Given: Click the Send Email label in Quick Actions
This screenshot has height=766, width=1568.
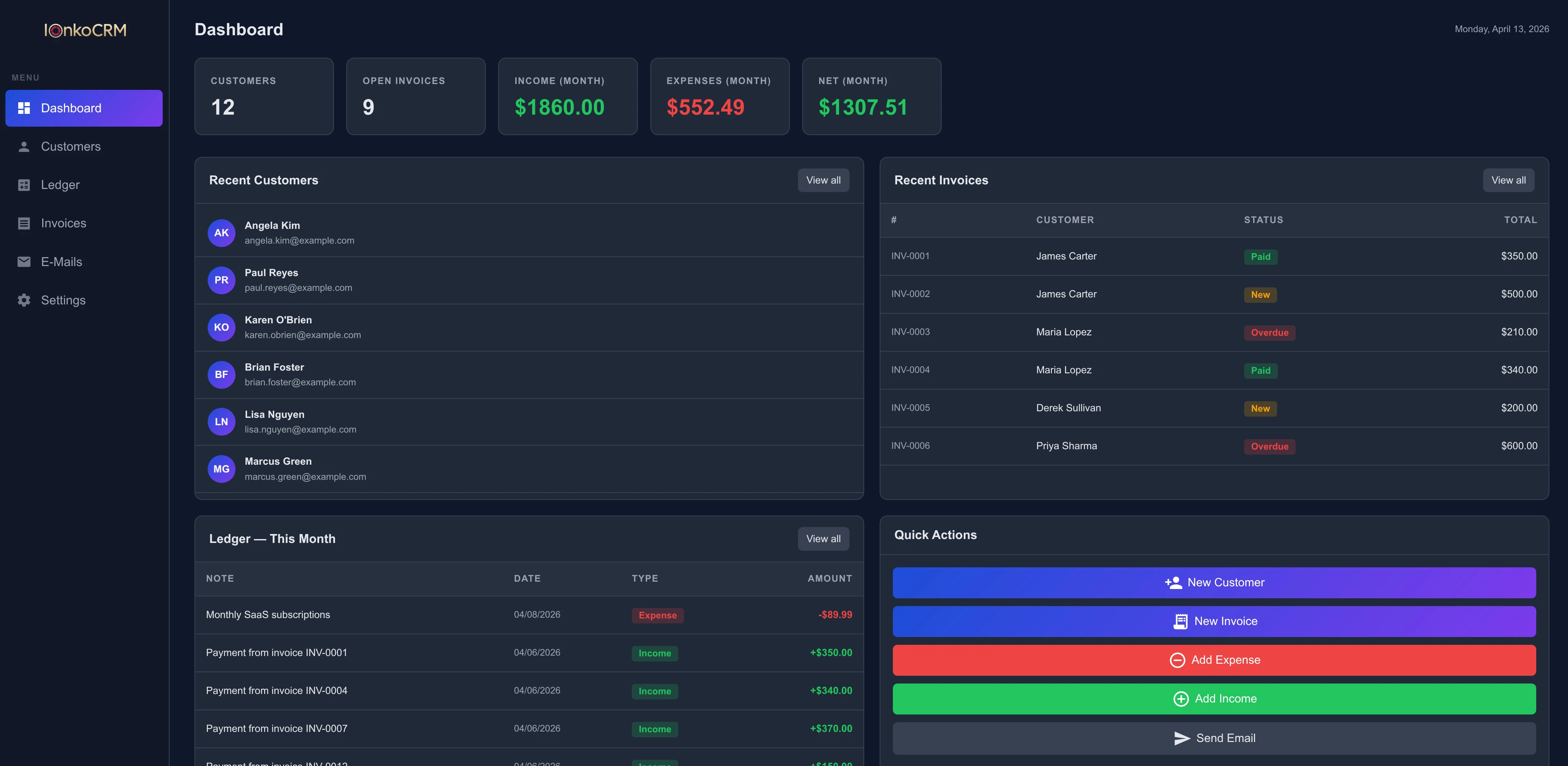Looking at the screenshot, I should (1226, 738).
